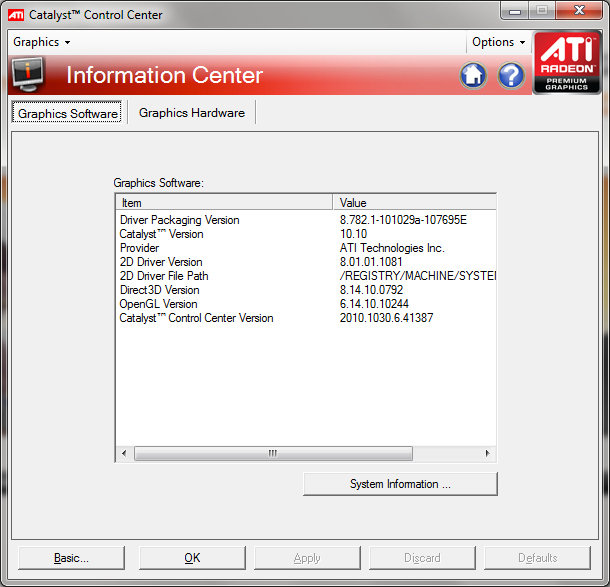Click the System Information button

click(400, 484)
